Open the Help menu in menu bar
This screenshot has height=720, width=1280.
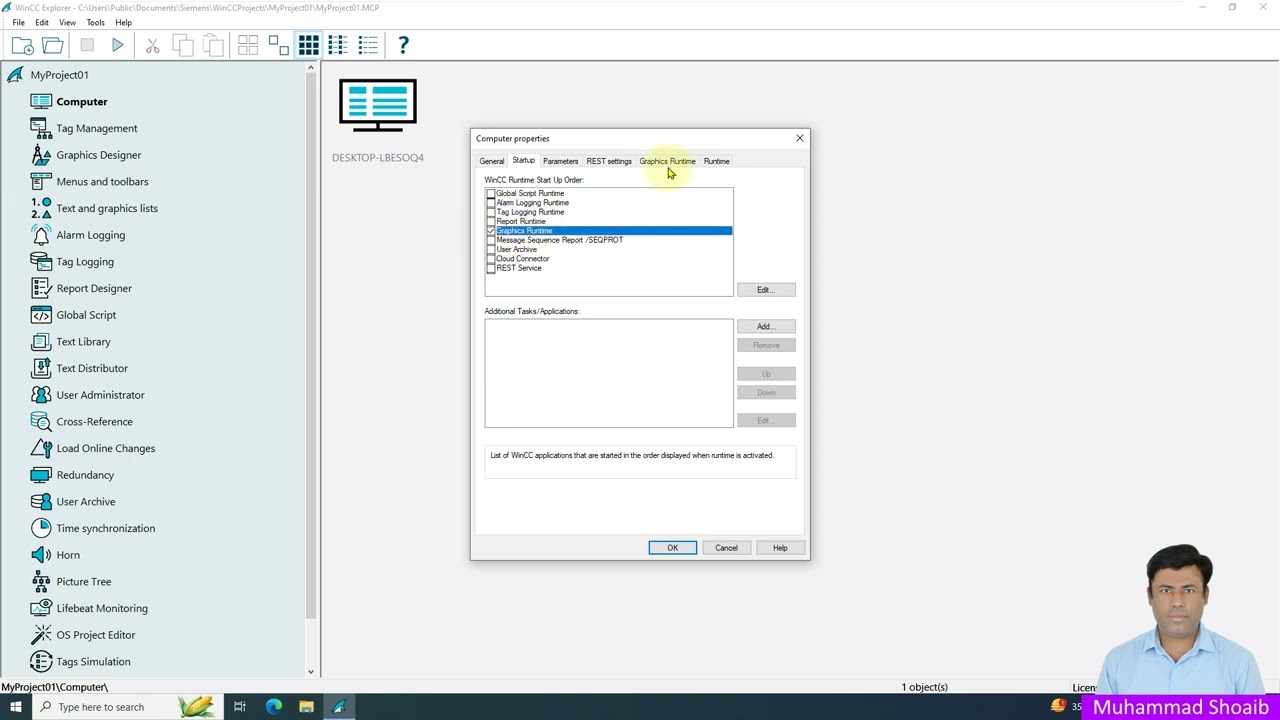click(123, 22)
